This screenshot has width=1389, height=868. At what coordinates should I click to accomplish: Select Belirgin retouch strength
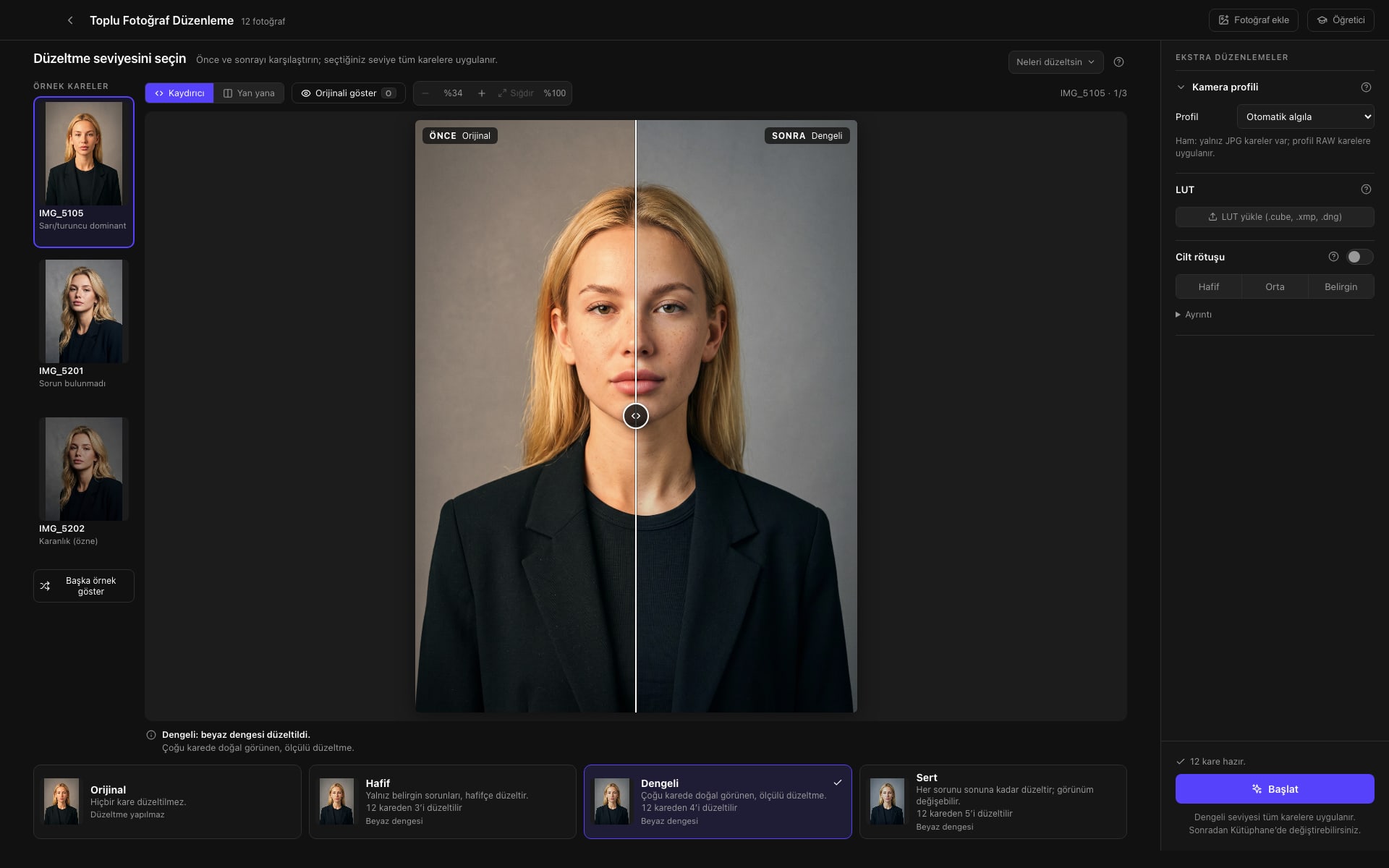pos(1341,287)
